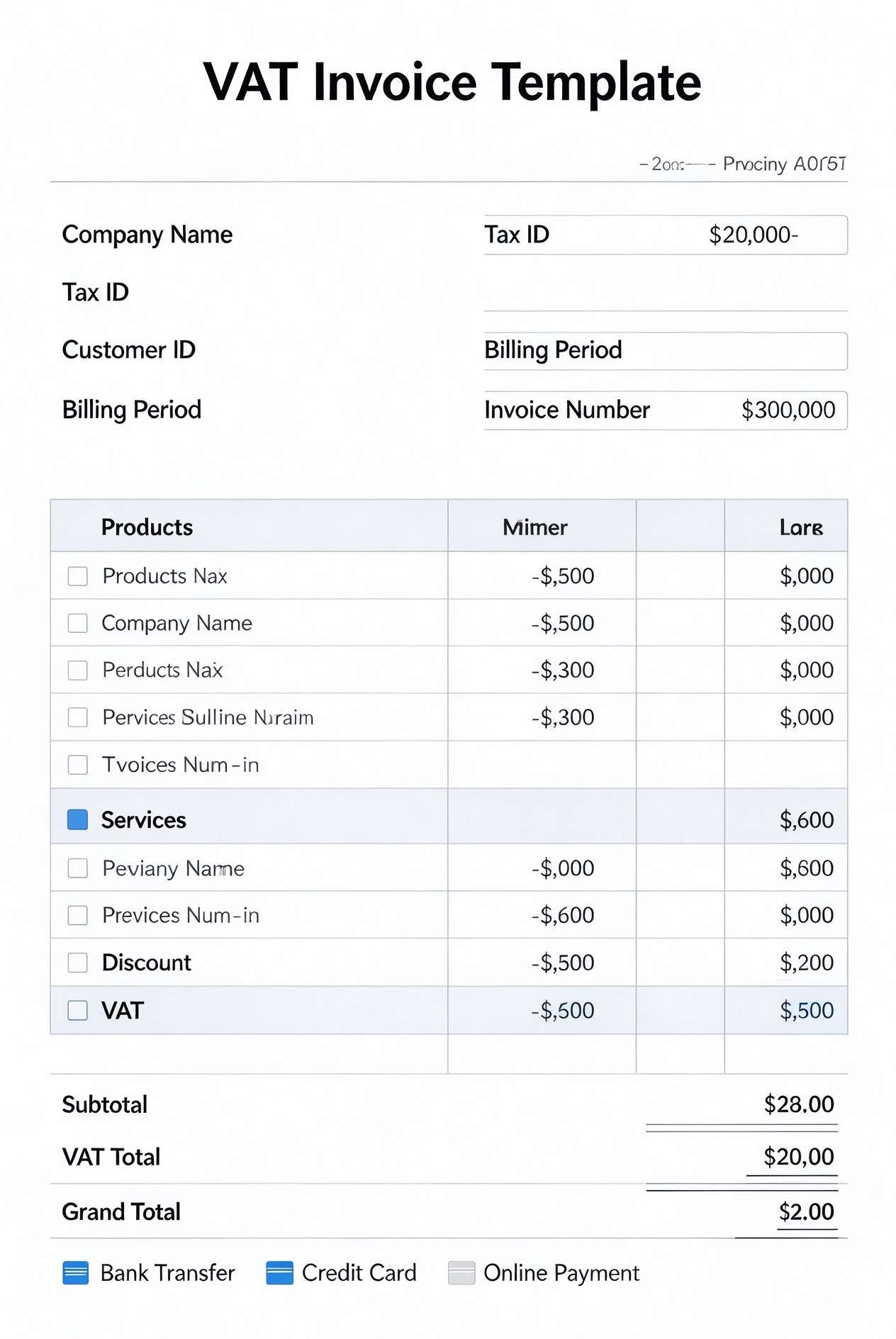The height and width of the screenshot is (1339, 896).
Task: Click the -$,000 value in Peviany Name row
Action: pyautogui.click(x=563, y=868)
